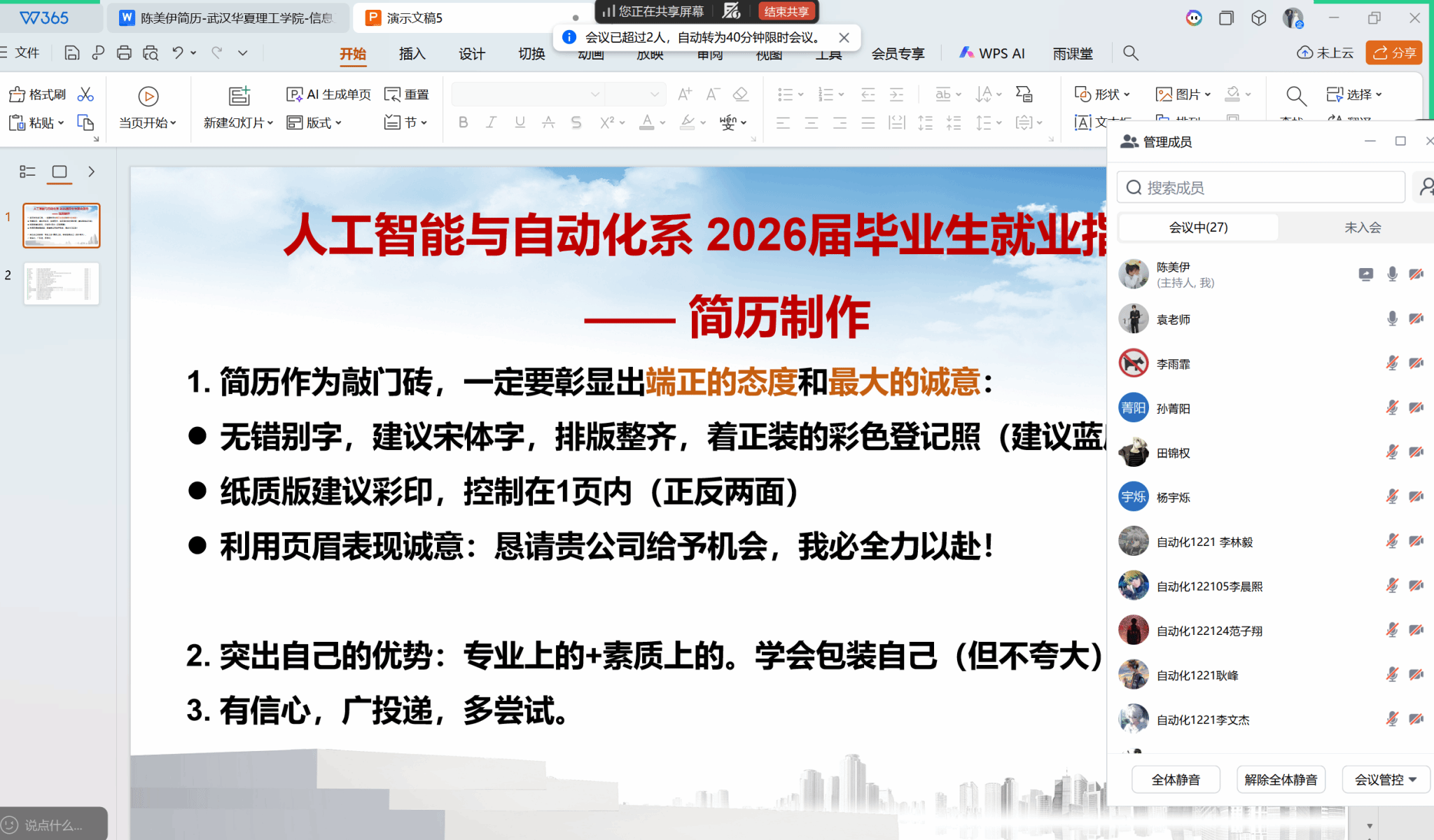Toggle 陈美伊's camera off icon
The height and width of the screenshot is (840, 1434).
[1416, 274]
